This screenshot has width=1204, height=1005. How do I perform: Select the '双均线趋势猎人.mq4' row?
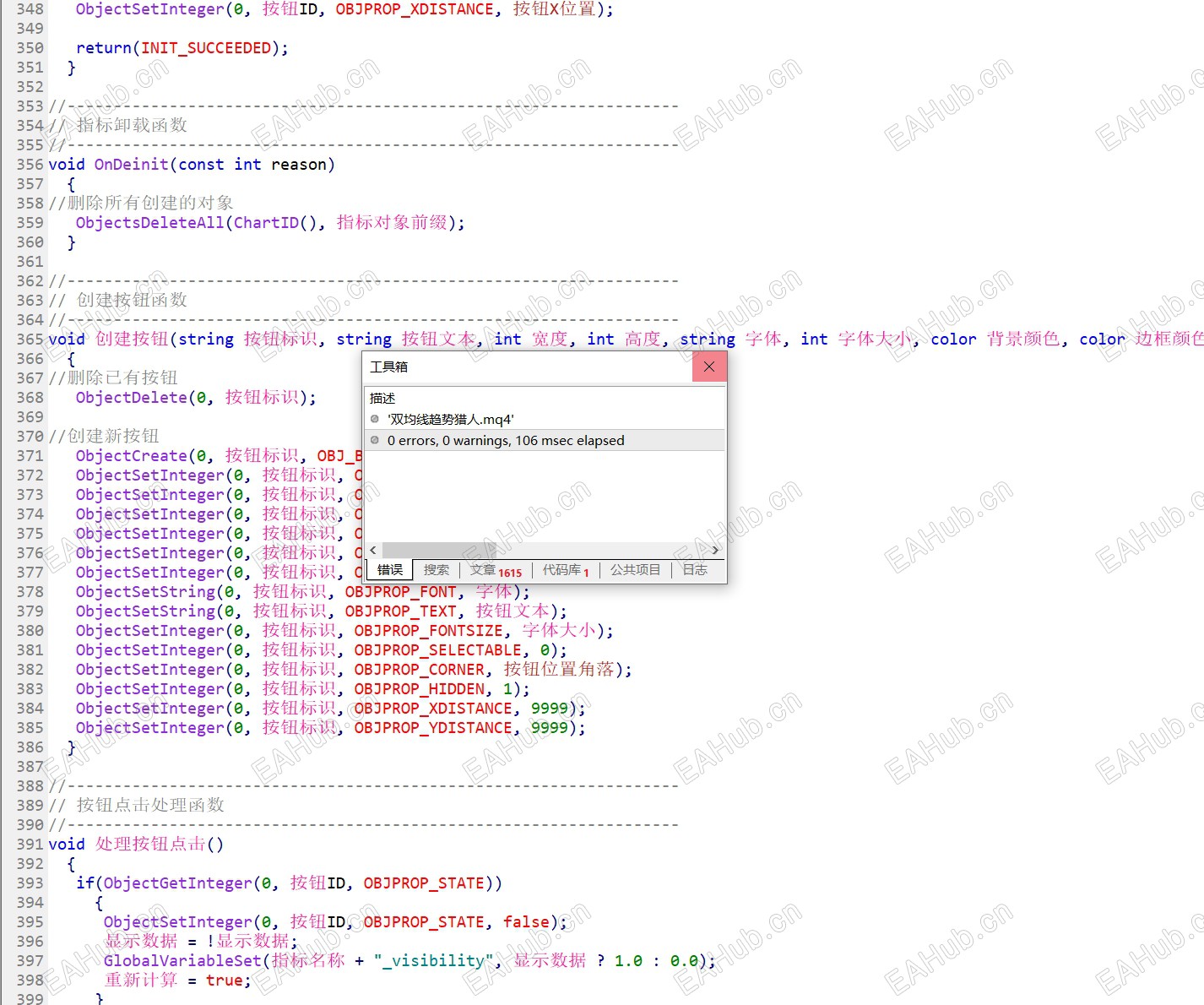coord(545,419)
